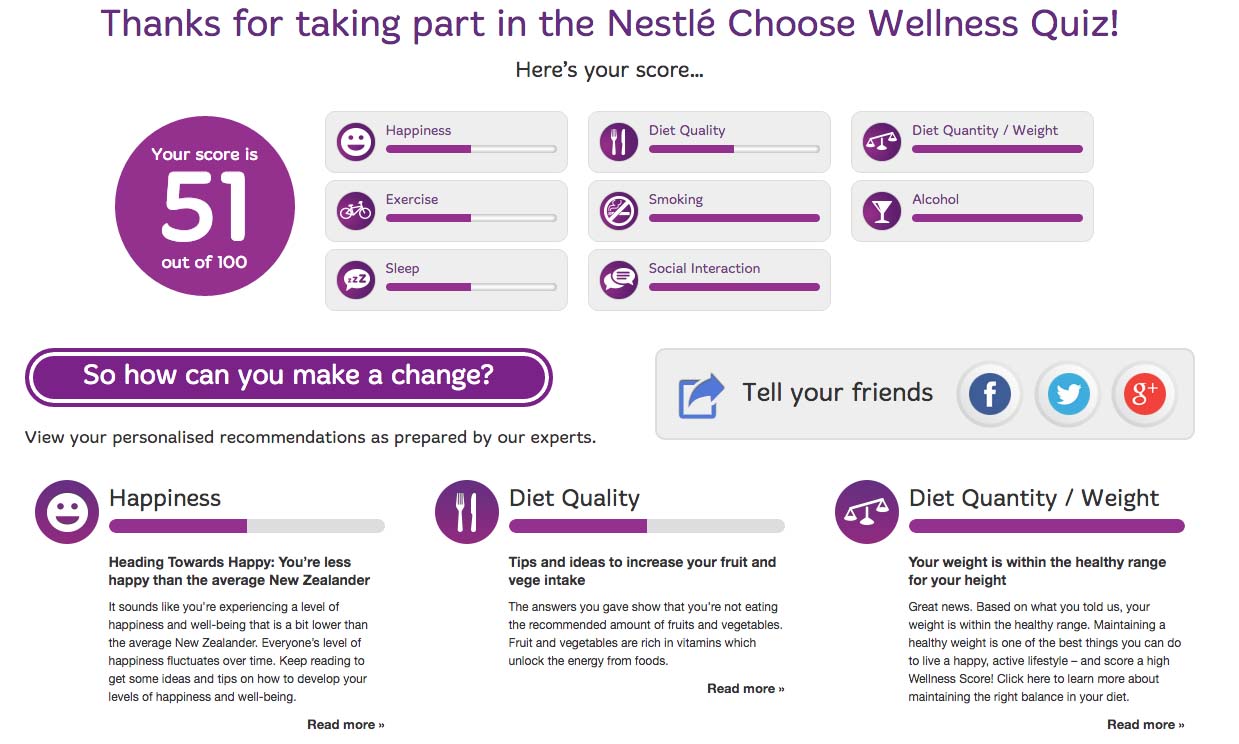1239x744 pixels.
Task: Share results via the Facebook icon
Action: click(988, 394)
